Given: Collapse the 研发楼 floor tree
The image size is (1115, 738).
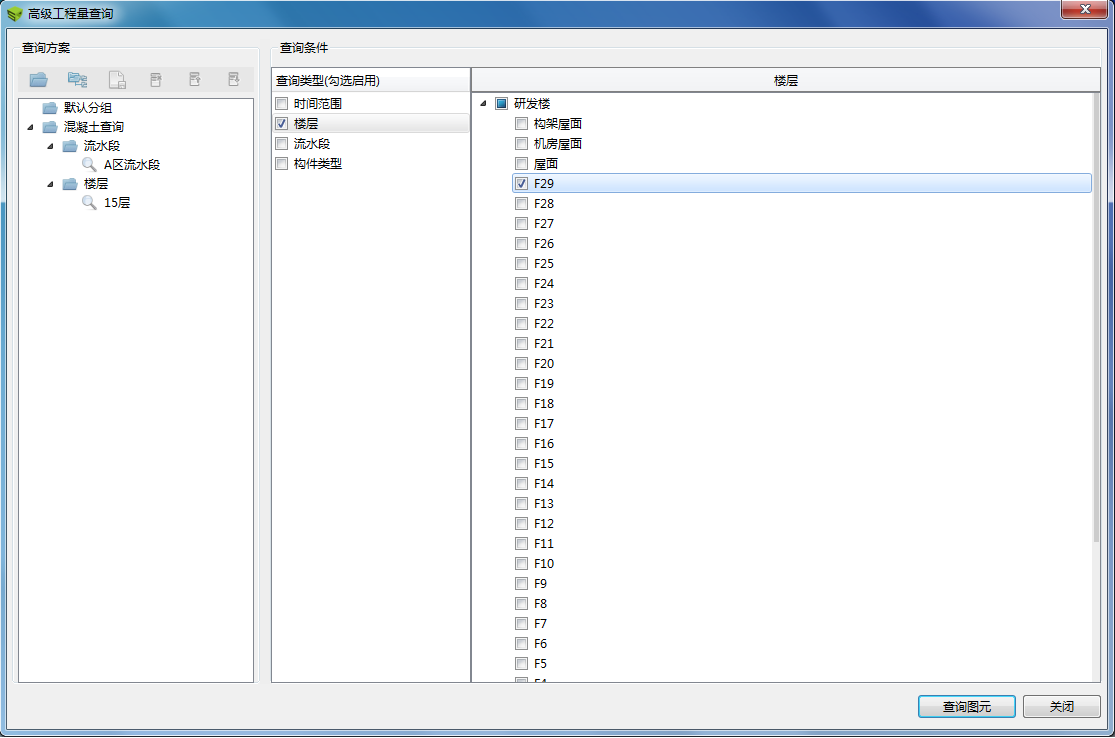Looking at the screenshot, I should coord(484,104).
